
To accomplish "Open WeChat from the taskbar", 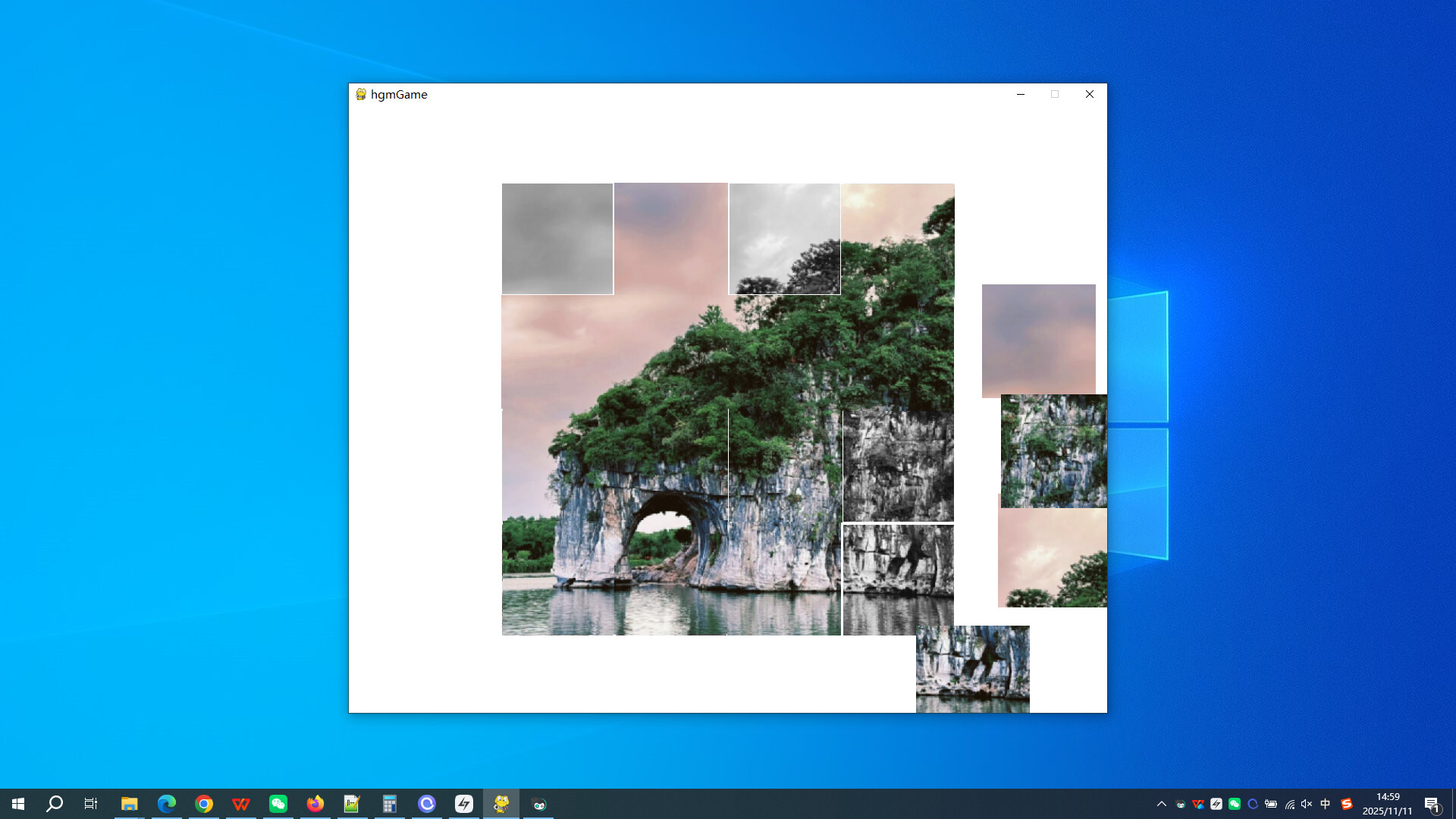I will tap(278, 804).
